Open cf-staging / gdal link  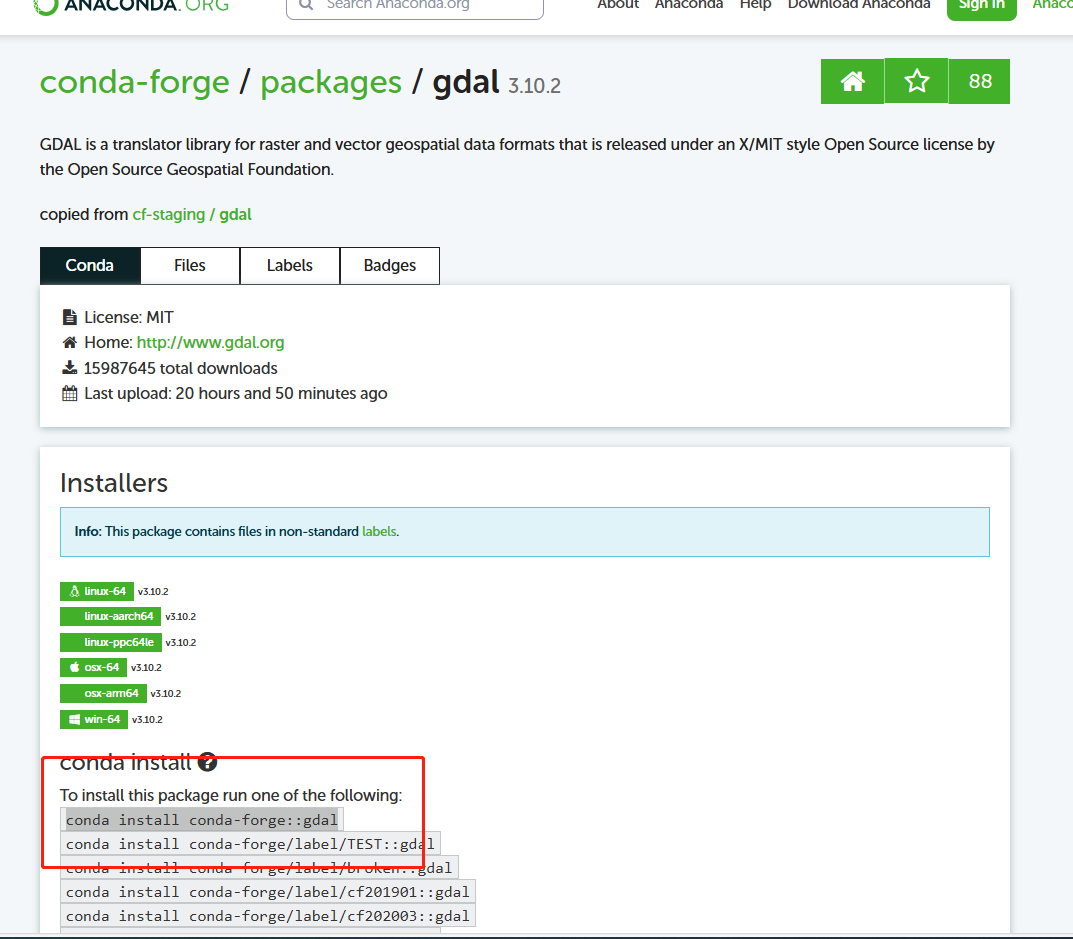point(192,214)
